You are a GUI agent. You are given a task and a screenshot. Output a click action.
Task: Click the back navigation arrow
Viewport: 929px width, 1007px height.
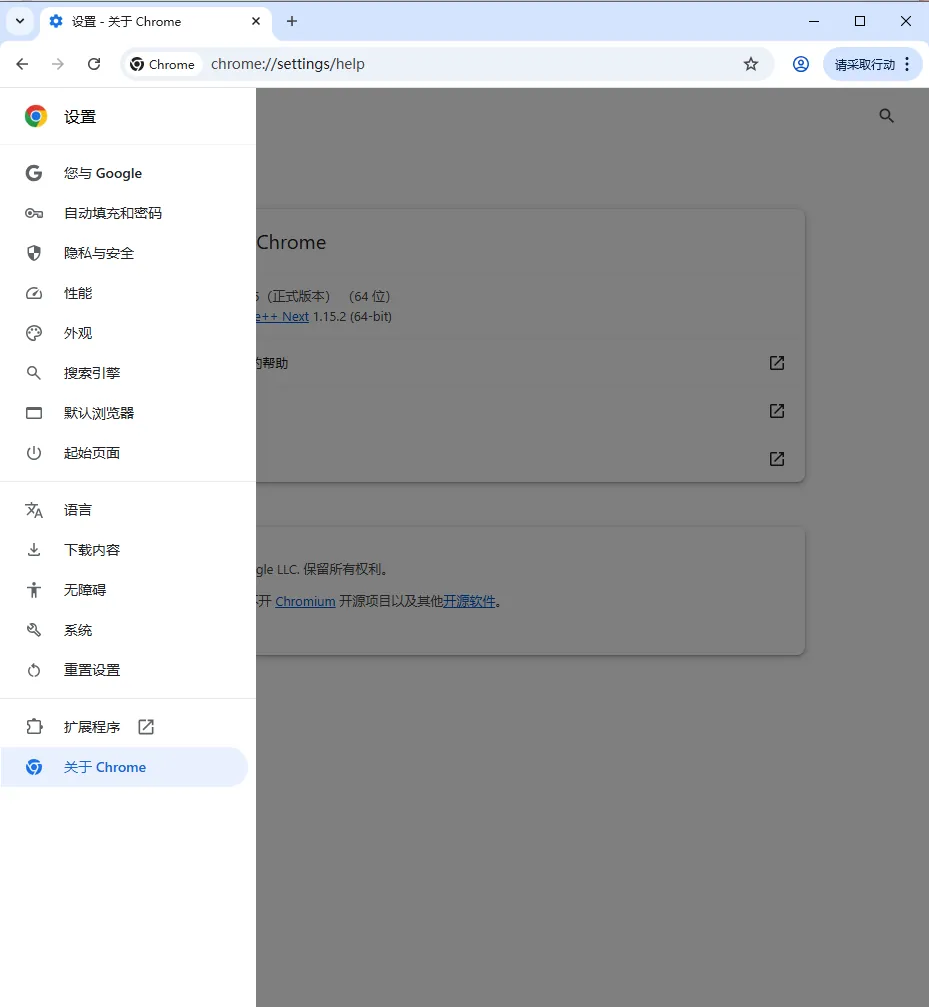(x=22, y=63)
